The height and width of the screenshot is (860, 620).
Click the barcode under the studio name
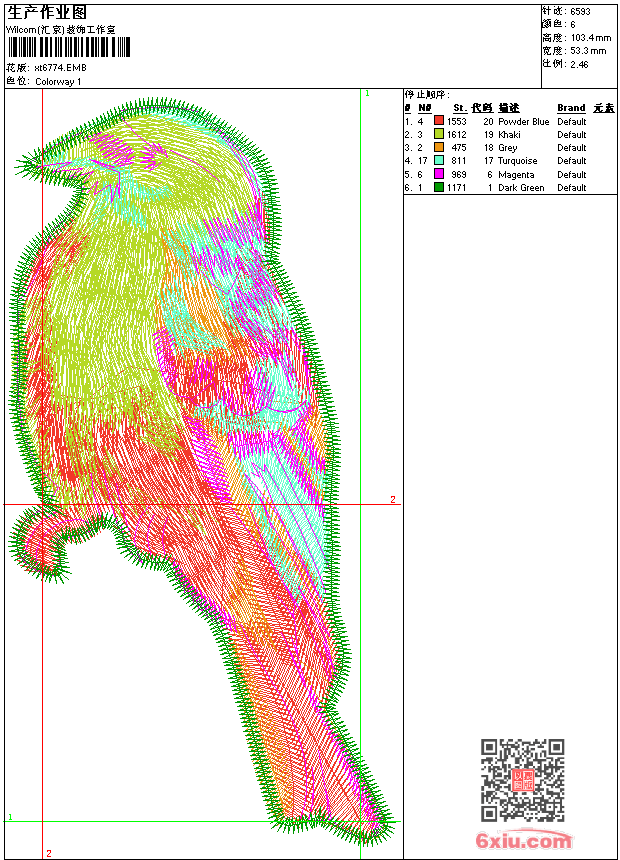[69, 47]
